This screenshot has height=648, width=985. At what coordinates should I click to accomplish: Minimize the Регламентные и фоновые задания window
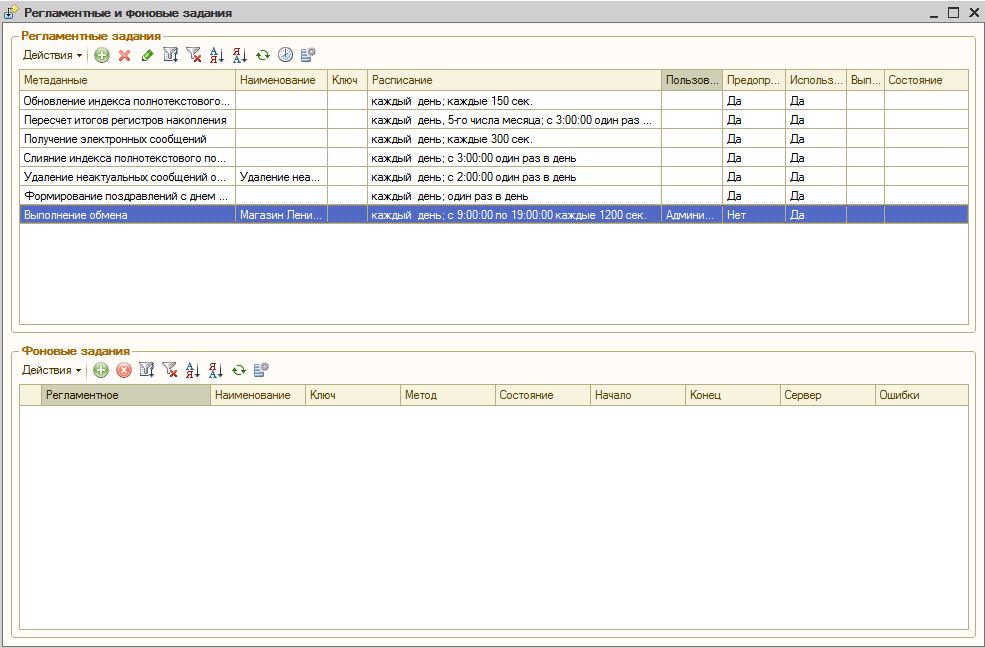[x=935, y=14]
